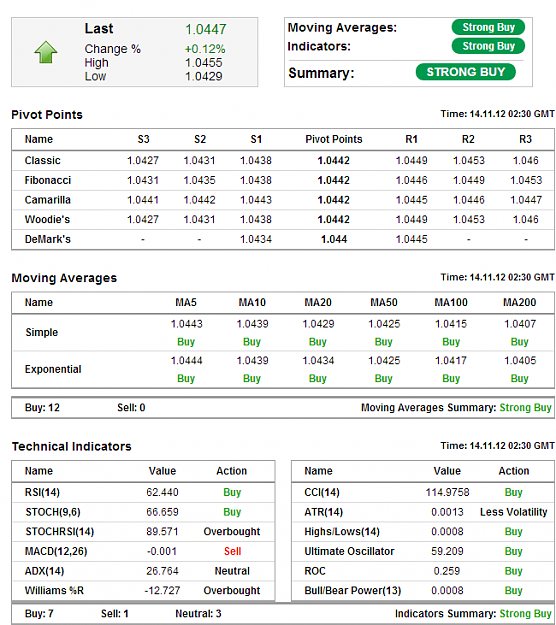Select the Williams %R value -12.727
556x625 pixels.
(162, 590)
